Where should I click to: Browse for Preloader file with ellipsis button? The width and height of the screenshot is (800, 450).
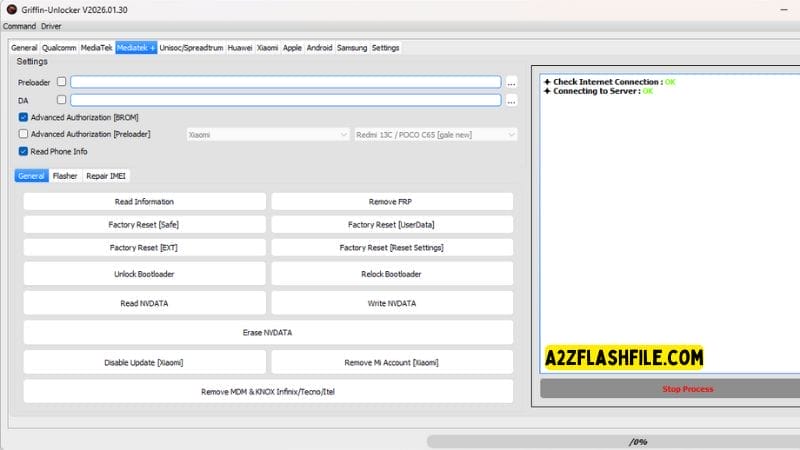coord(511,82)
